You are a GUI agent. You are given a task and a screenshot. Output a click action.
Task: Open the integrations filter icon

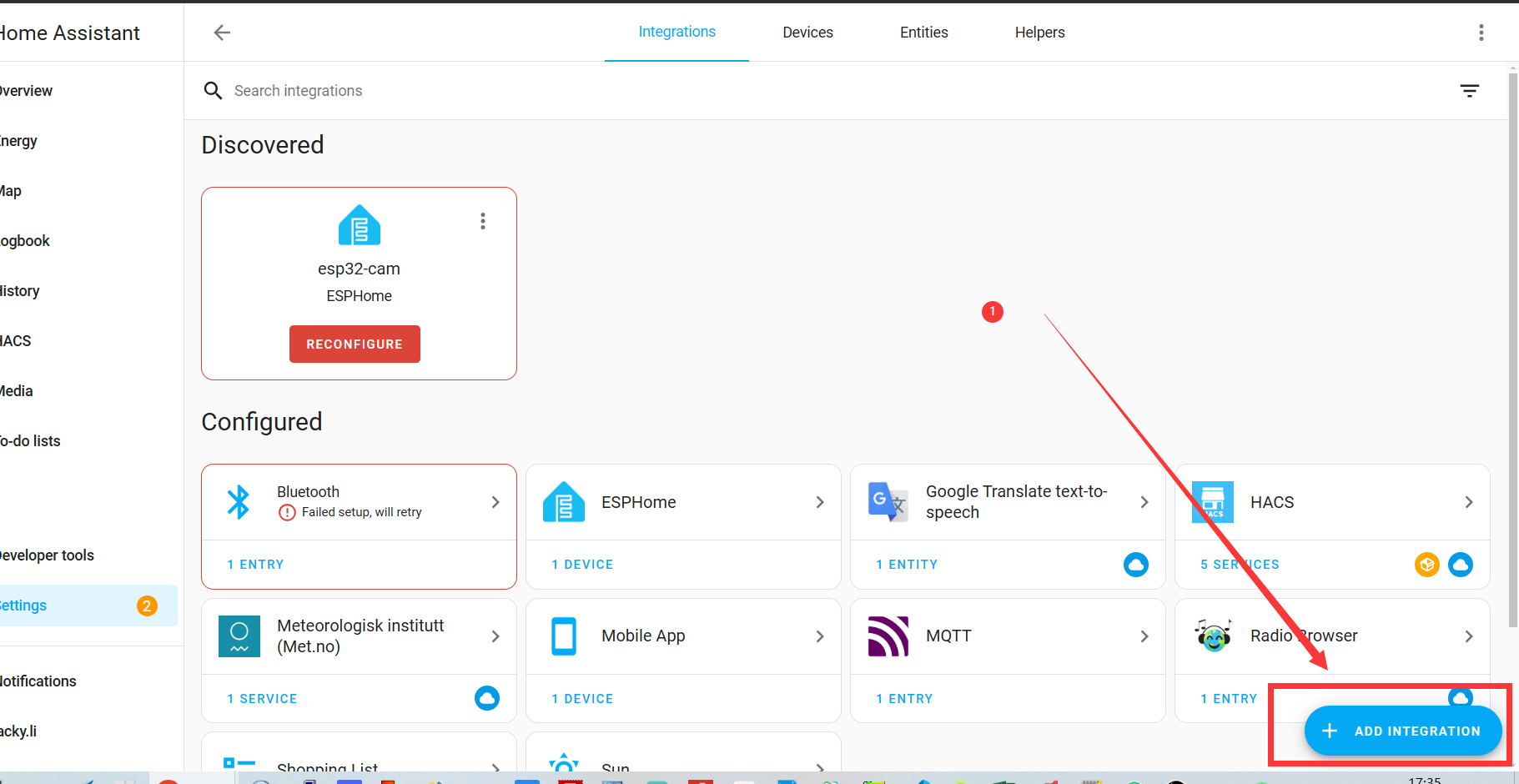tap(1469, 91)
